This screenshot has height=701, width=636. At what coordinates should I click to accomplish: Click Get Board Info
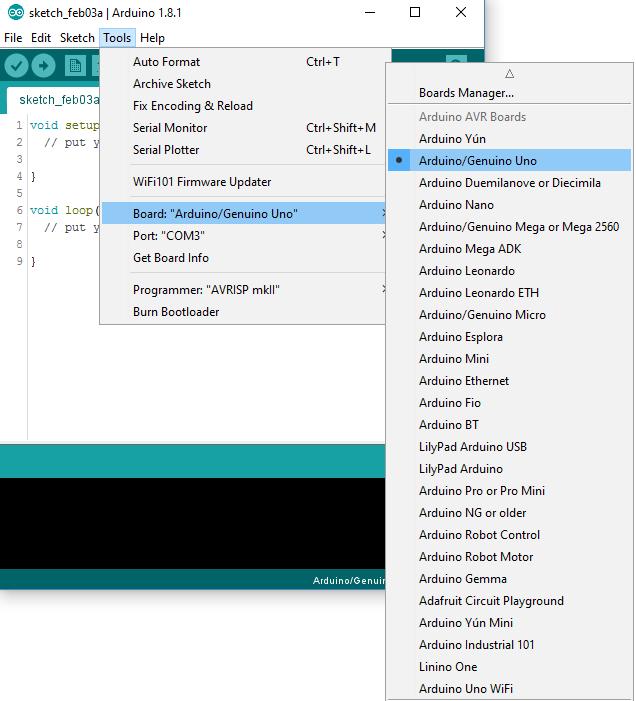pyautogui.click(x=244, y=258)
